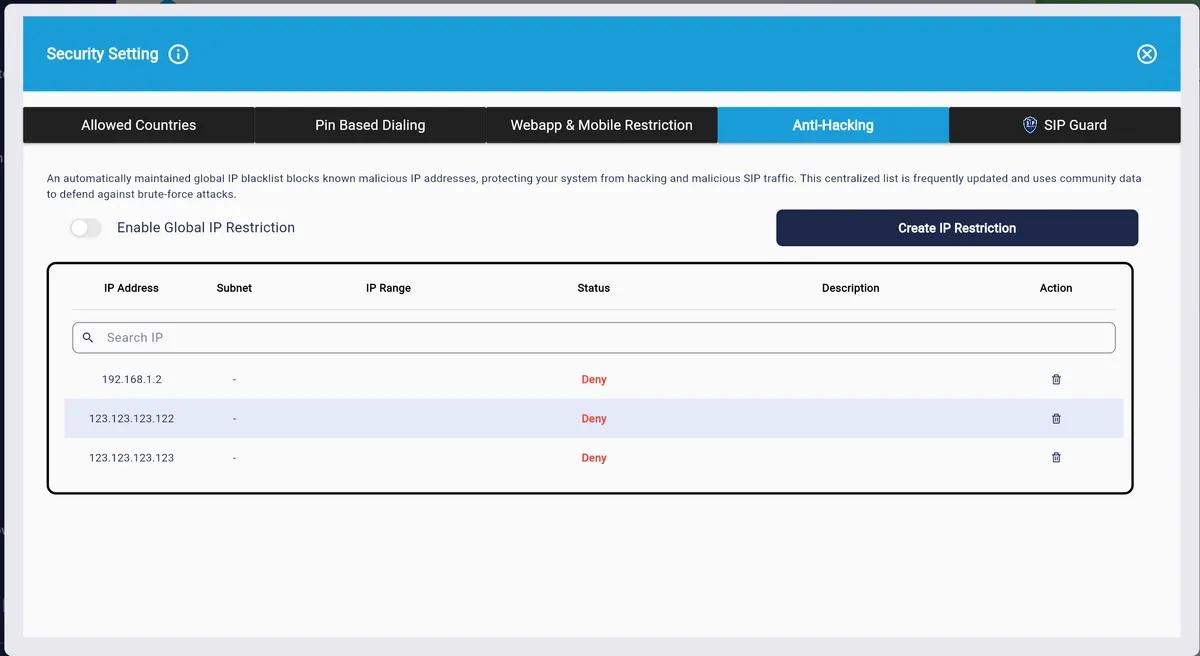Enable Global IP Restriction toggle
1200x656 pixels.
[86, 228]
